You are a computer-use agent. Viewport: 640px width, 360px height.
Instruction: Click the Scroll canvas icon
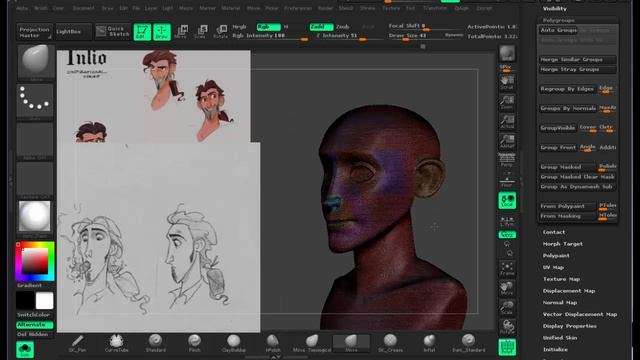(x=507, y=82)
